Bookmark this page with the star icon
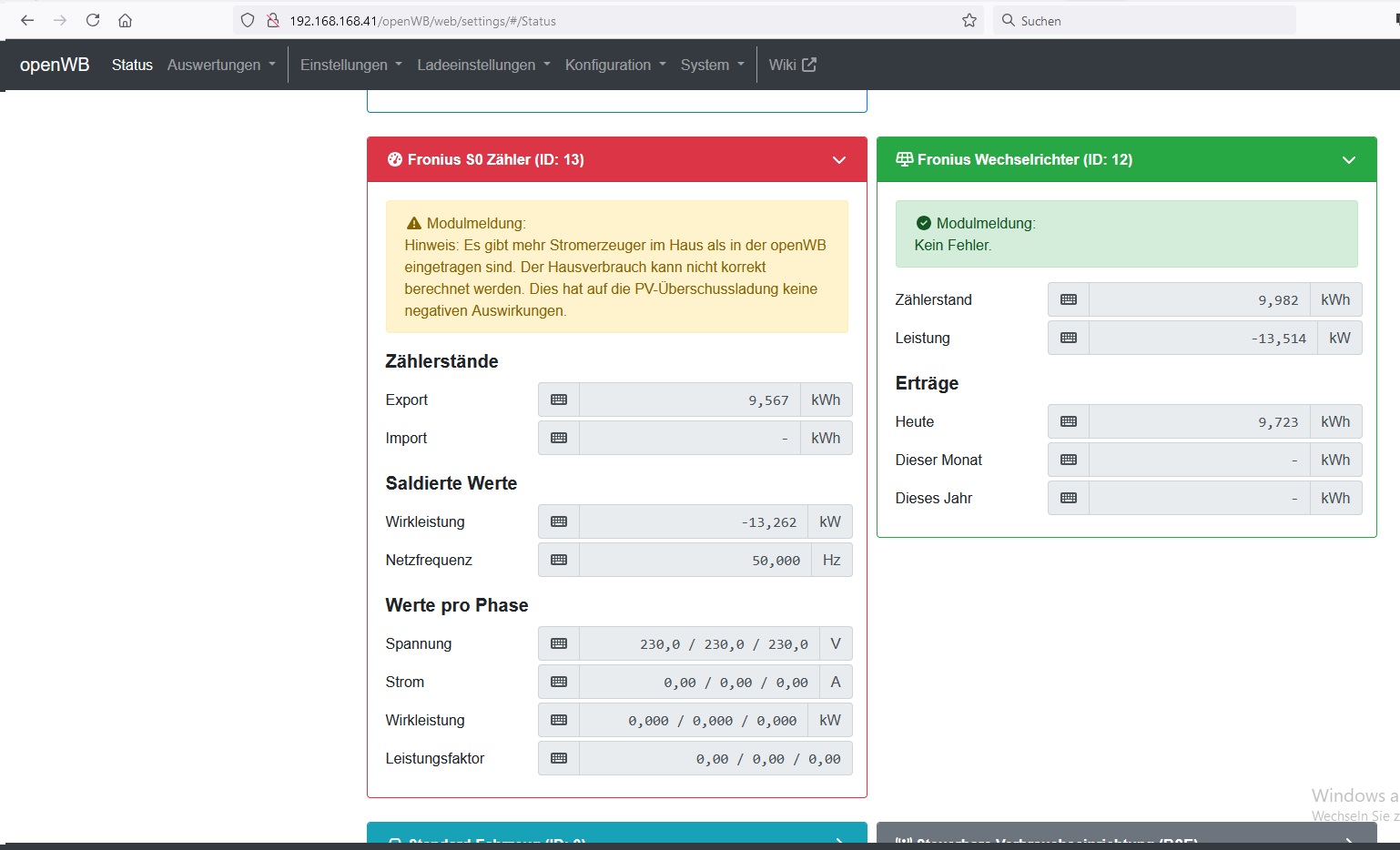 [969, 20]
